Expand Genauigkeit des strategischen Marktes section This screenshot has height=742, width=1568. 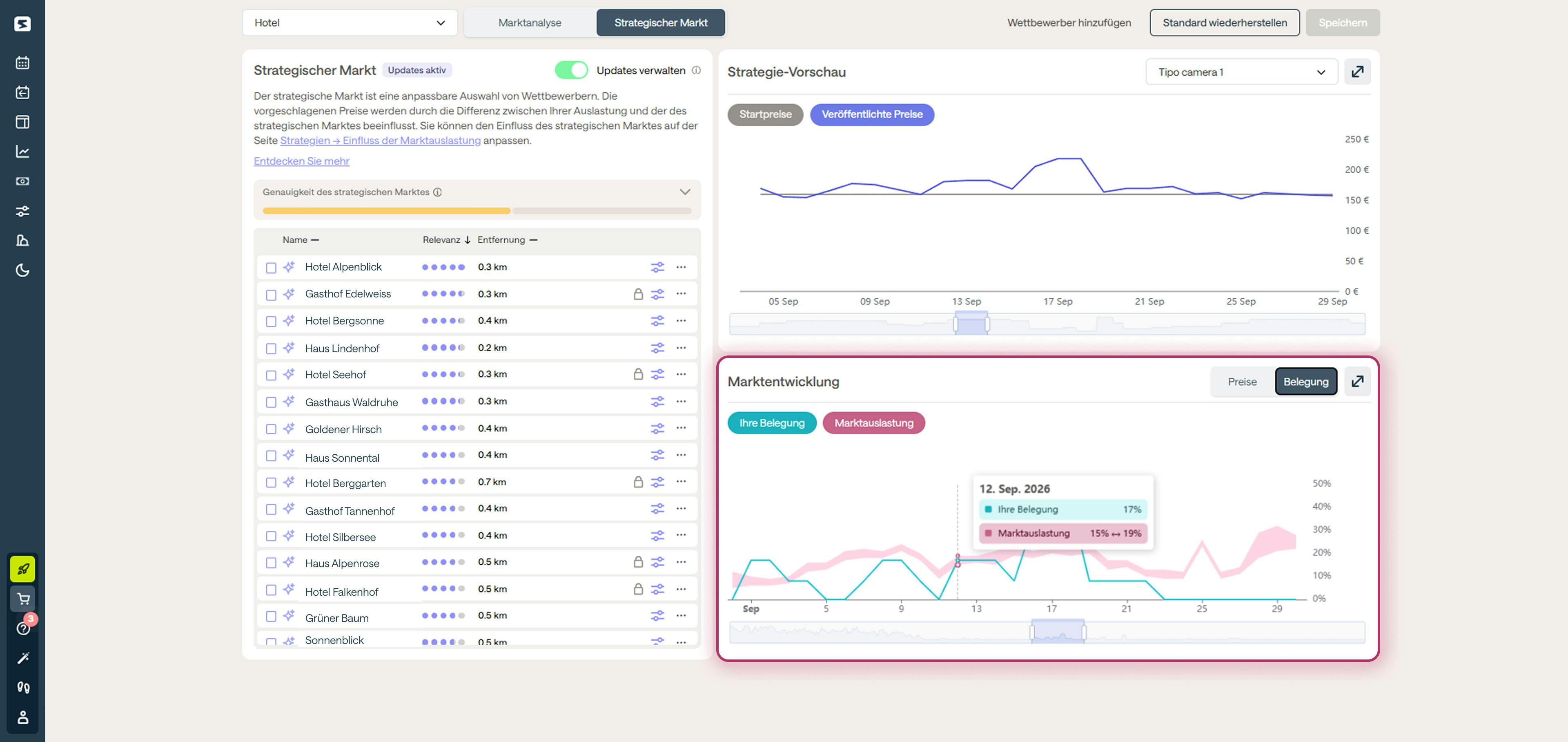[x=684, y=192]
